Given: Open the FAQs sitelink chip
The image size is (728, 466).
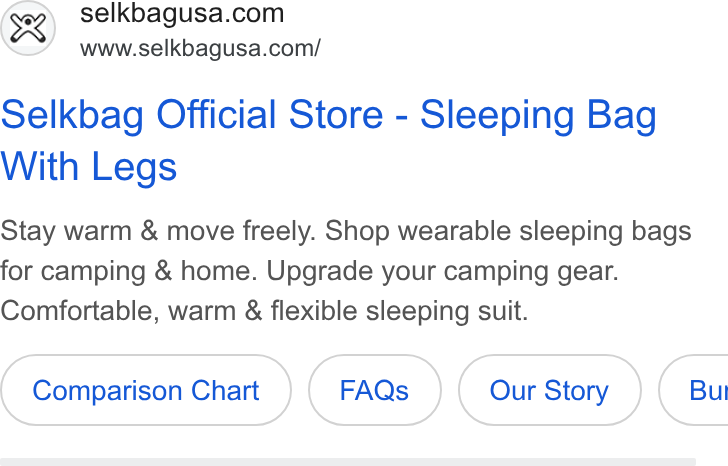Looking at the screenshot, I should [375, 390].
